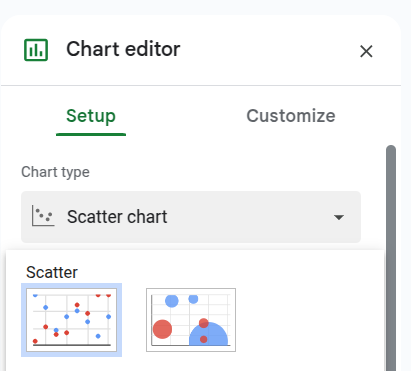
Task: Click the Chart editor vertical scrollbar
Action: [x=391, y=258]
